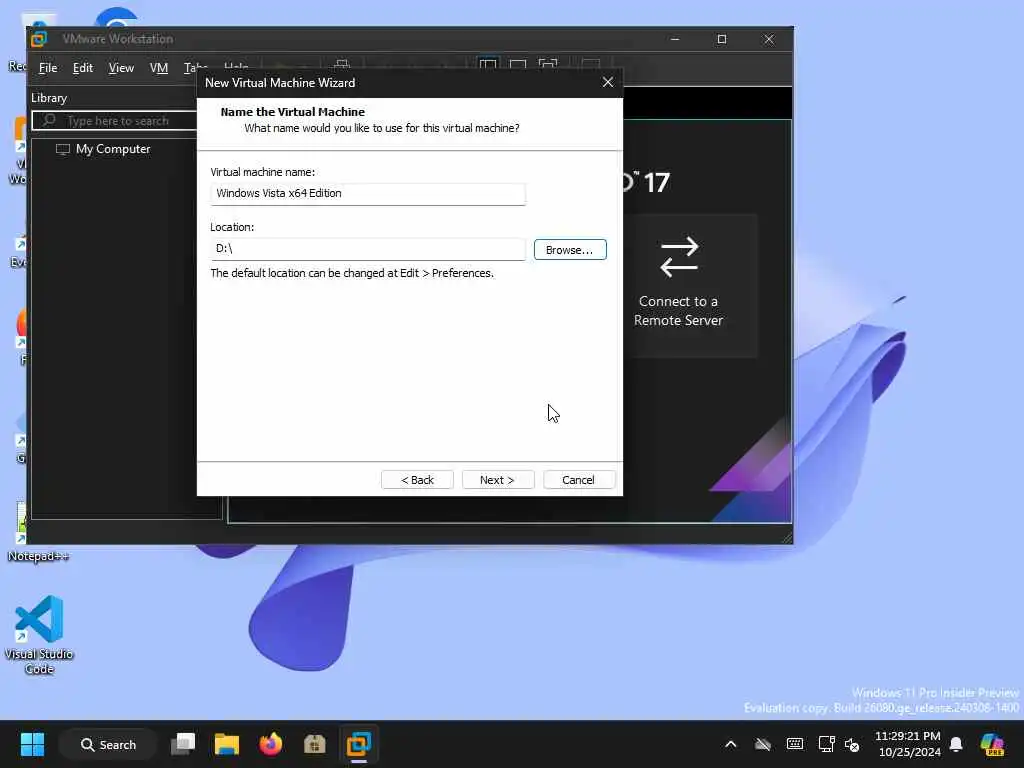Click the Library search box
The width and height of the screenshot is (1024, 768).
(115, 121)
